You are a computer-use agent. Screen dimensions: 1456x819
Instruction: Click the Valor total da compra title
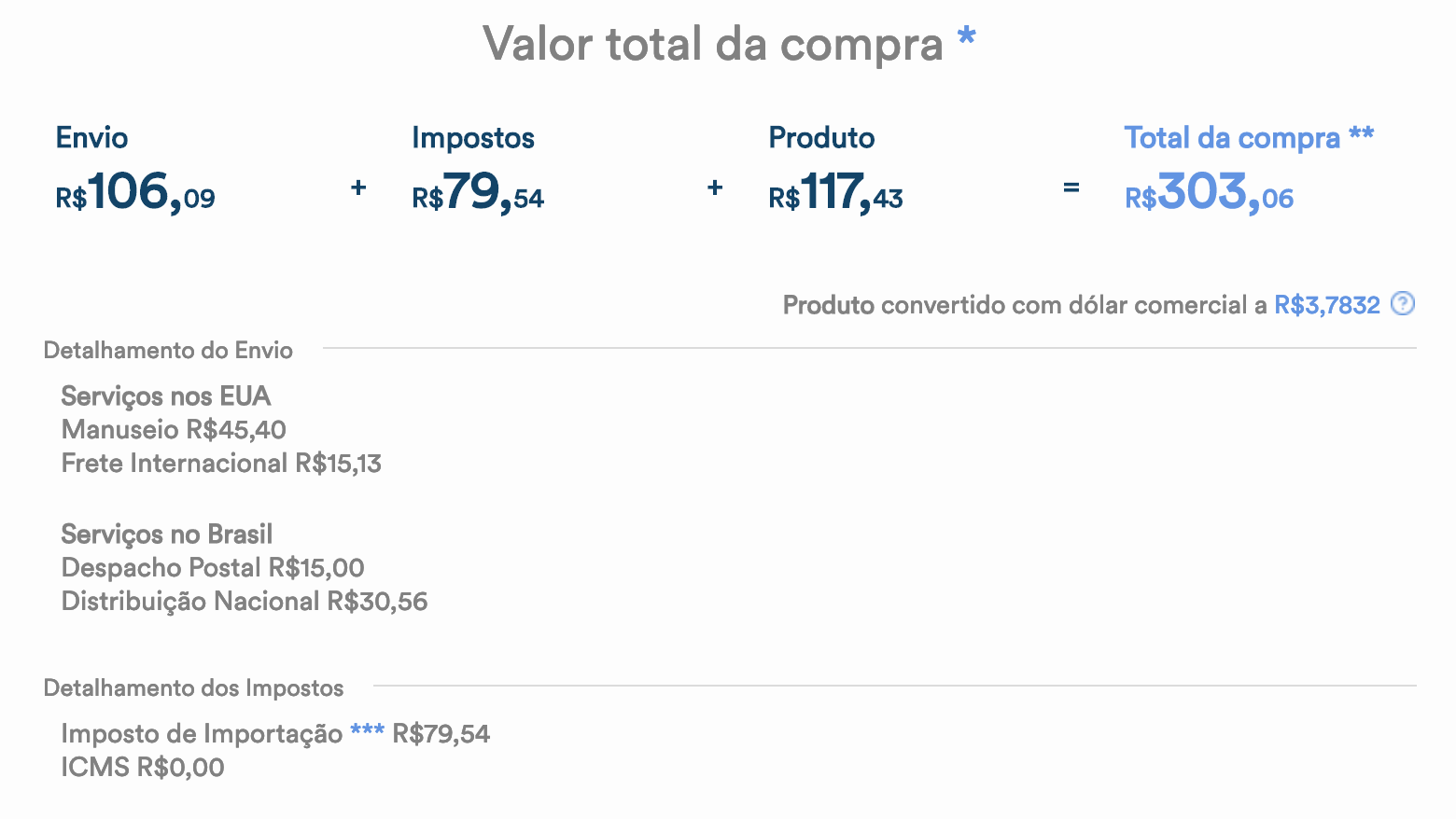tap(713, 44)
